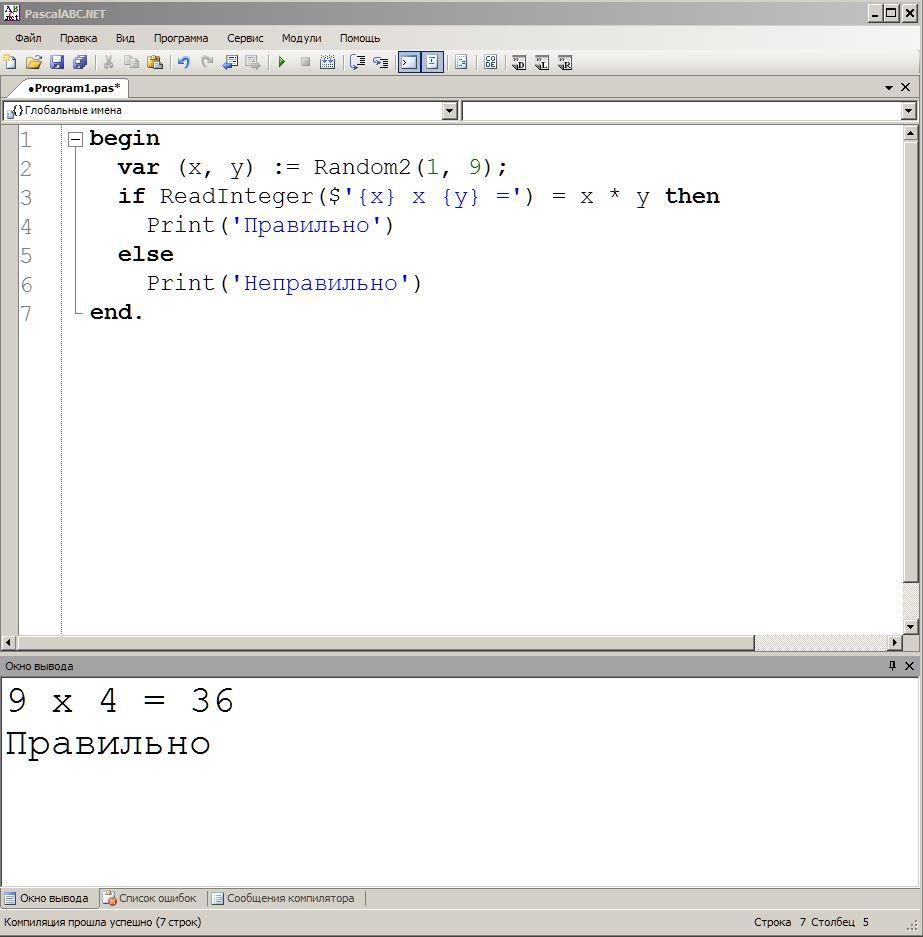
Task: Click the Compile icon in toolbar
Action: pyautogui.click(x=327, y=62)
